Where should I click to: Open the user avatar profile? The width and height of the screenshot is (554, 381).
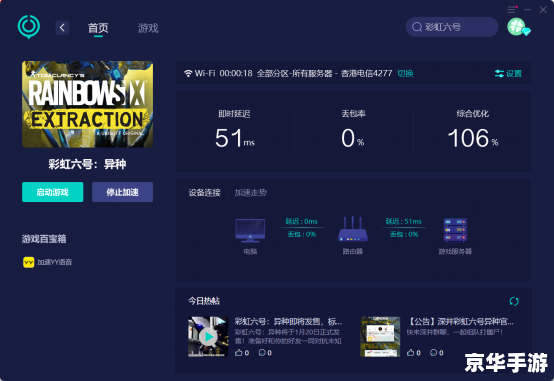[x=517, y=27]
